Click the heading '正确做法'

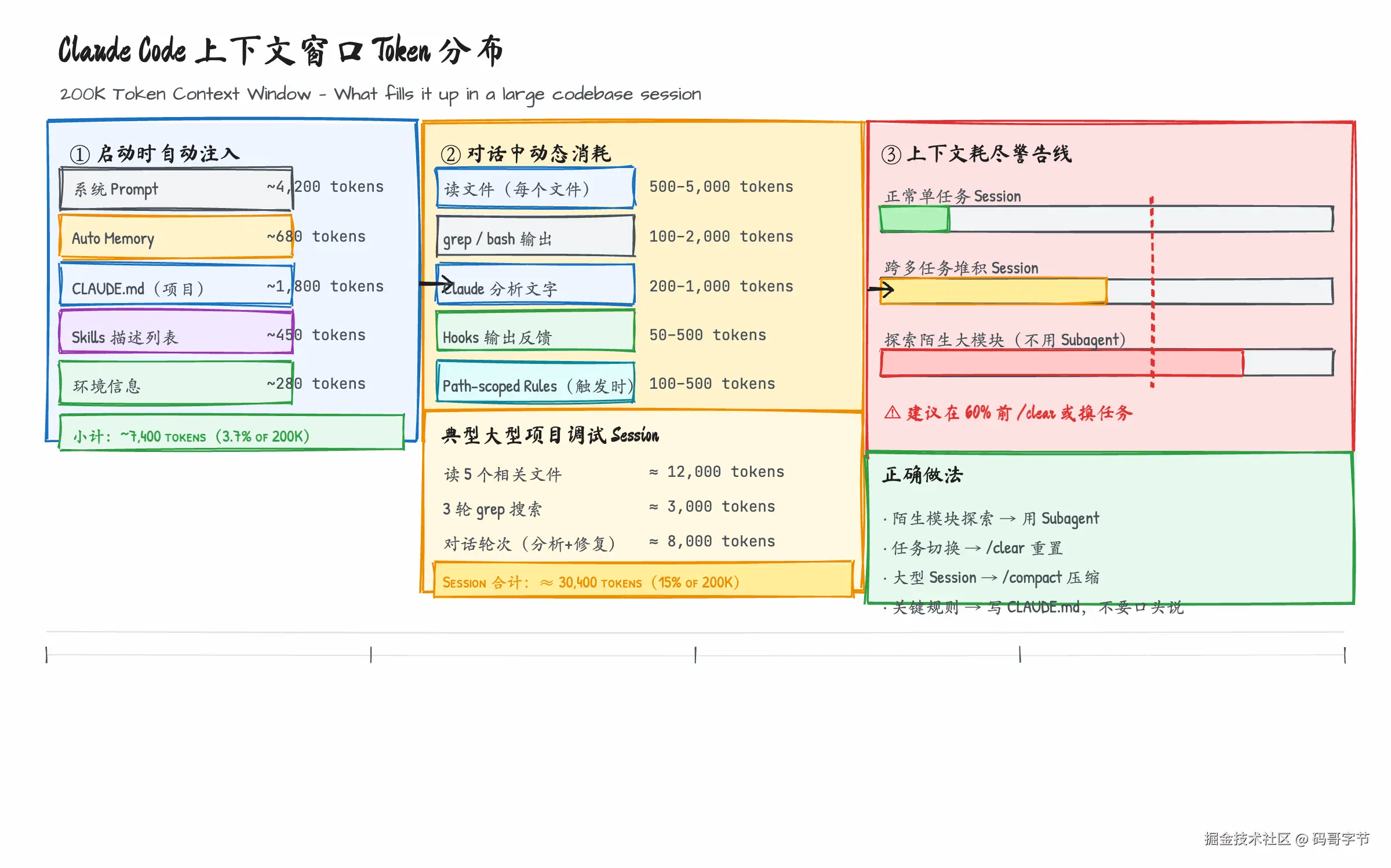click(x=923, y=475)
